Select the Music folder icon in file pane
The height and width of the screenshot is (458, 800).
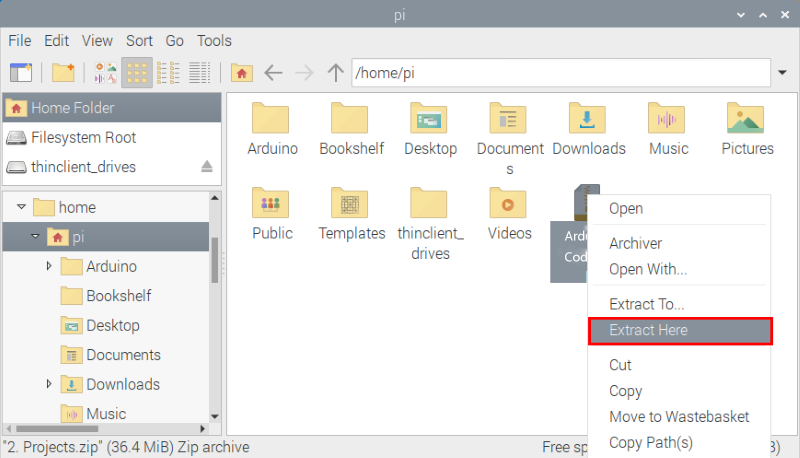tap(667, 118)
